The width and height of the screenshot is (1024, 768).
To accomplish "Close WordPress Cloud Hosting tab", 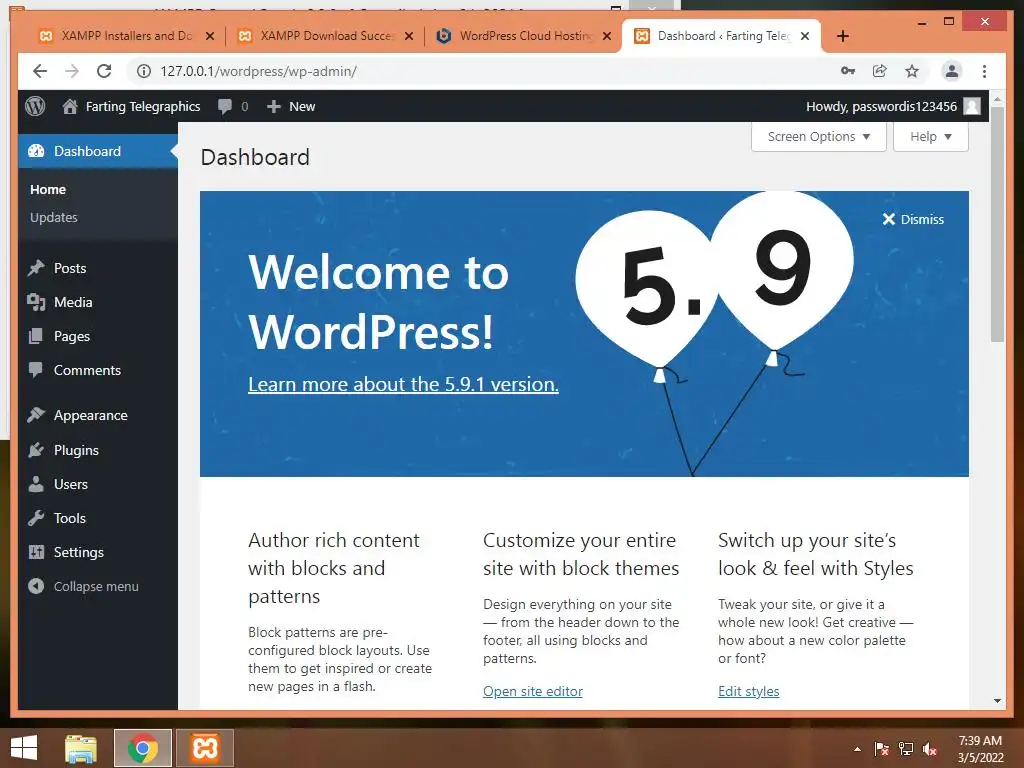I will 607,36.
